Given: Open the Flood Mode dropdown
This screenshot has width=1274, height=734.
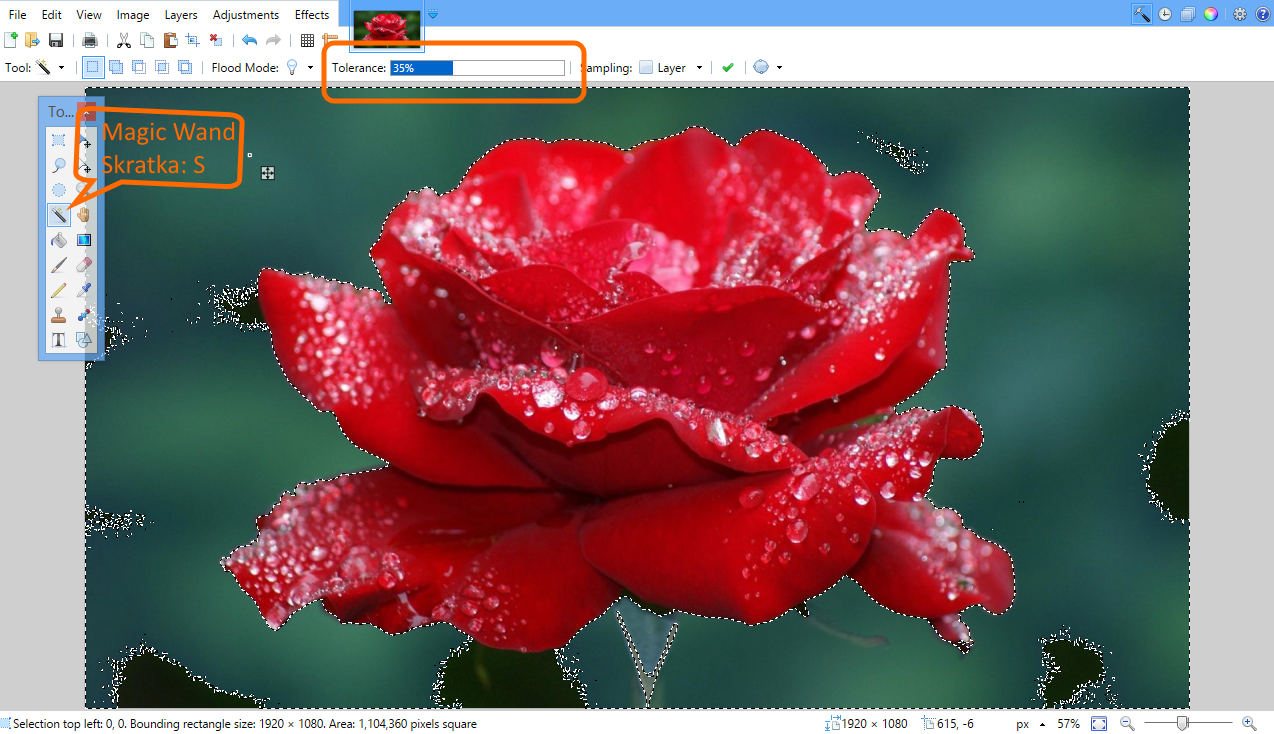Looking at the screenshot, I should pyautogui.click(x=300, y=67).
